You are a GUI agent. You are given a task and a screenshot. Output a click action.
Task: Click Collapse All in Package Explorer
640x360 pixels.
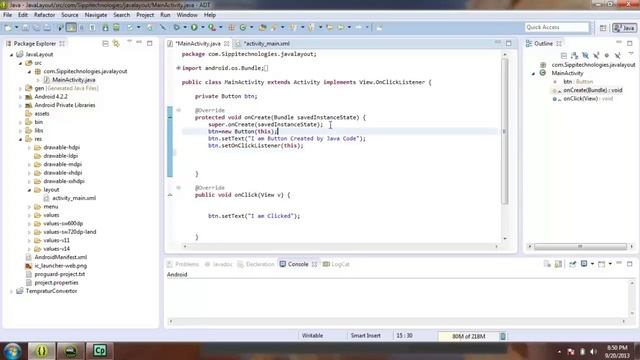pyautogui.click(x=105, y=43)
